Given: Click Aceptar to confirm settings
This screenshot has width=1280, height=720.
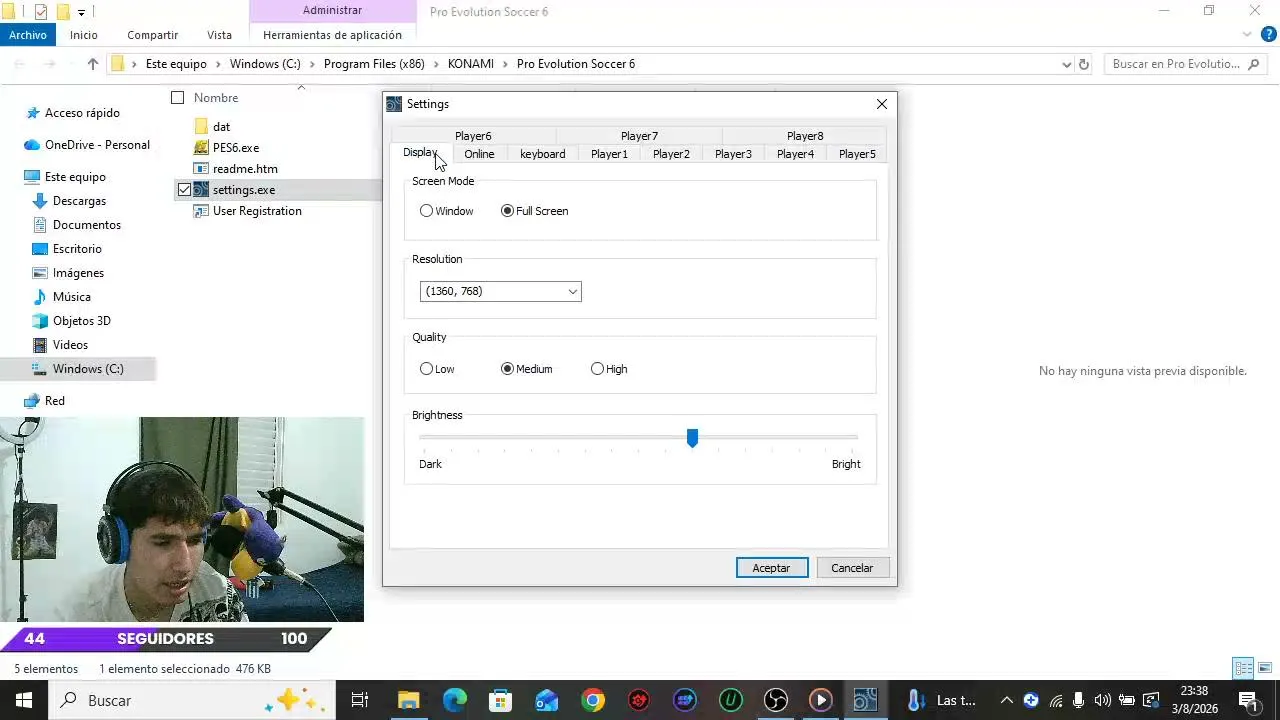Looking at the screenshot, I should point(771,568).
